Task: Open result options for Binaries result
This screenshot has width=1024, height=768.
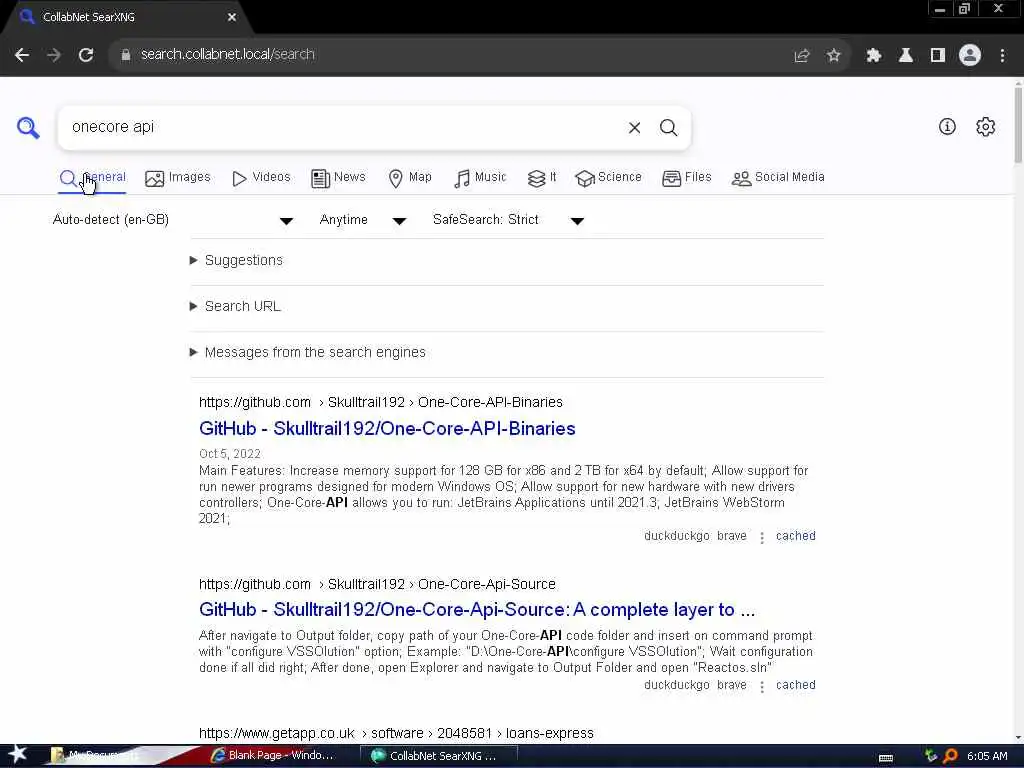Action: 761,537
